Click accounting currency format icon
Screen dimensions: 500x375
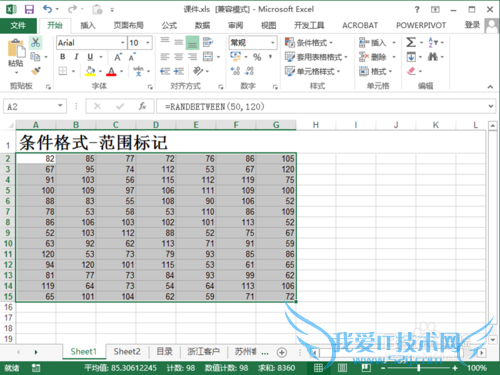pyautogui.click(x=235, y=57)
